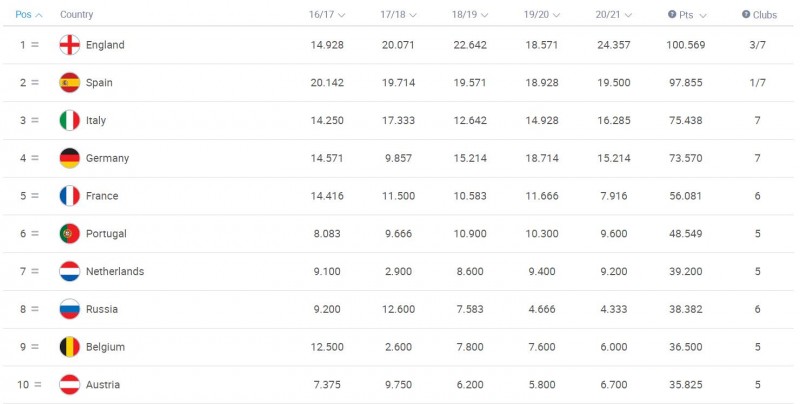
Task: Sort by the 16/17 season column
Action: (x=327, y=15)
